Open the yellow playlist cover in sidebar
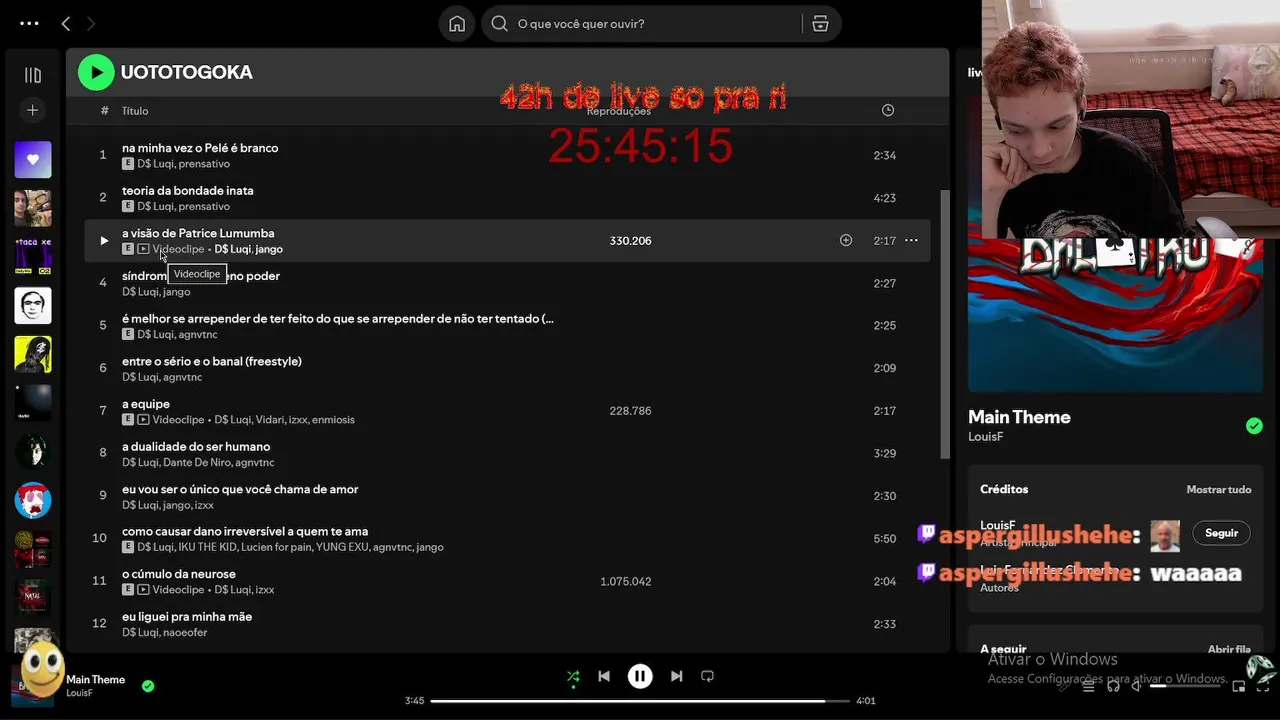This screenshot has height=720, width=1280. 33,354
